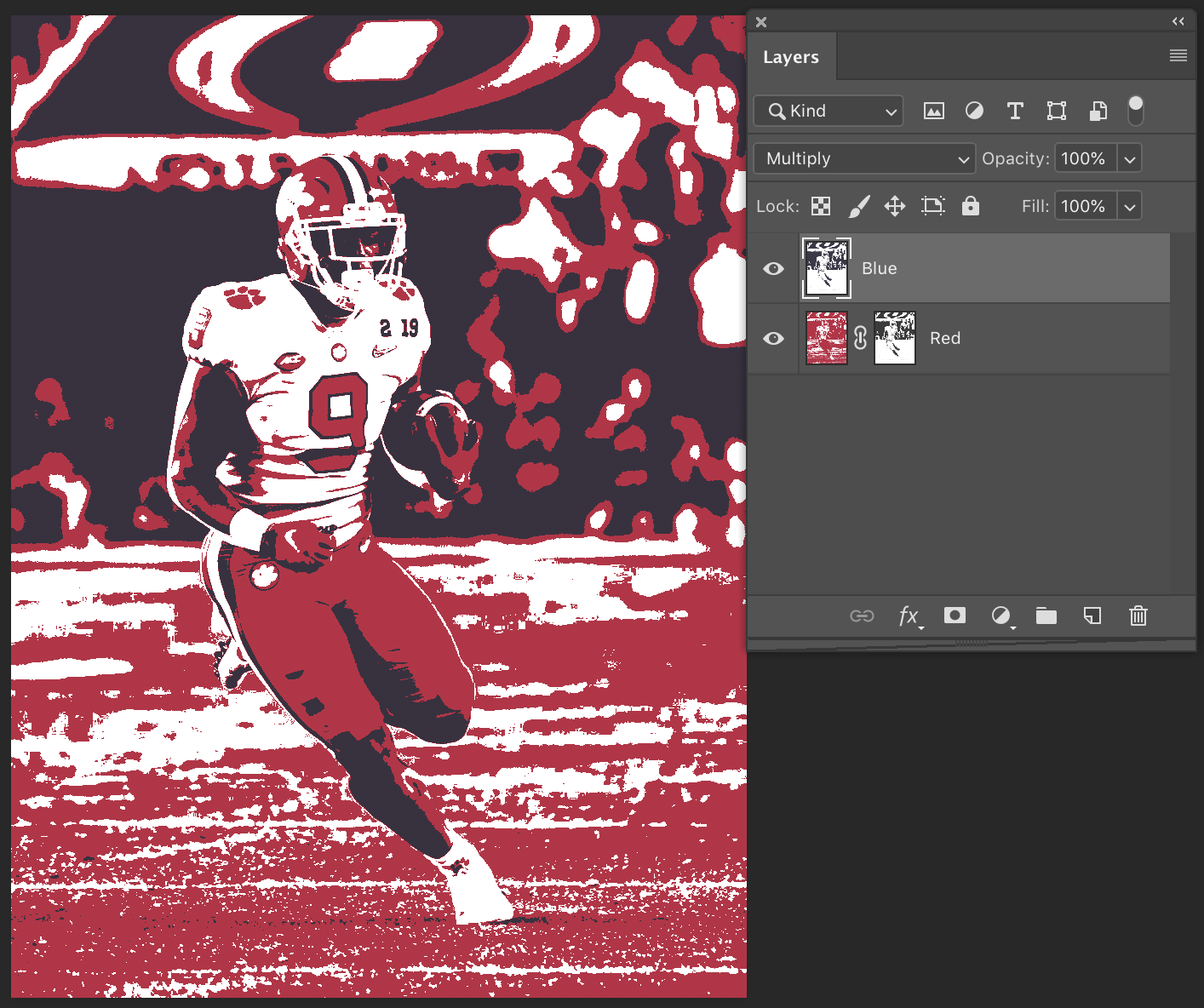Screen dimensions: 1204x1008
Task: Click Link layers icon in panel footer
Action: coord(862,616)
